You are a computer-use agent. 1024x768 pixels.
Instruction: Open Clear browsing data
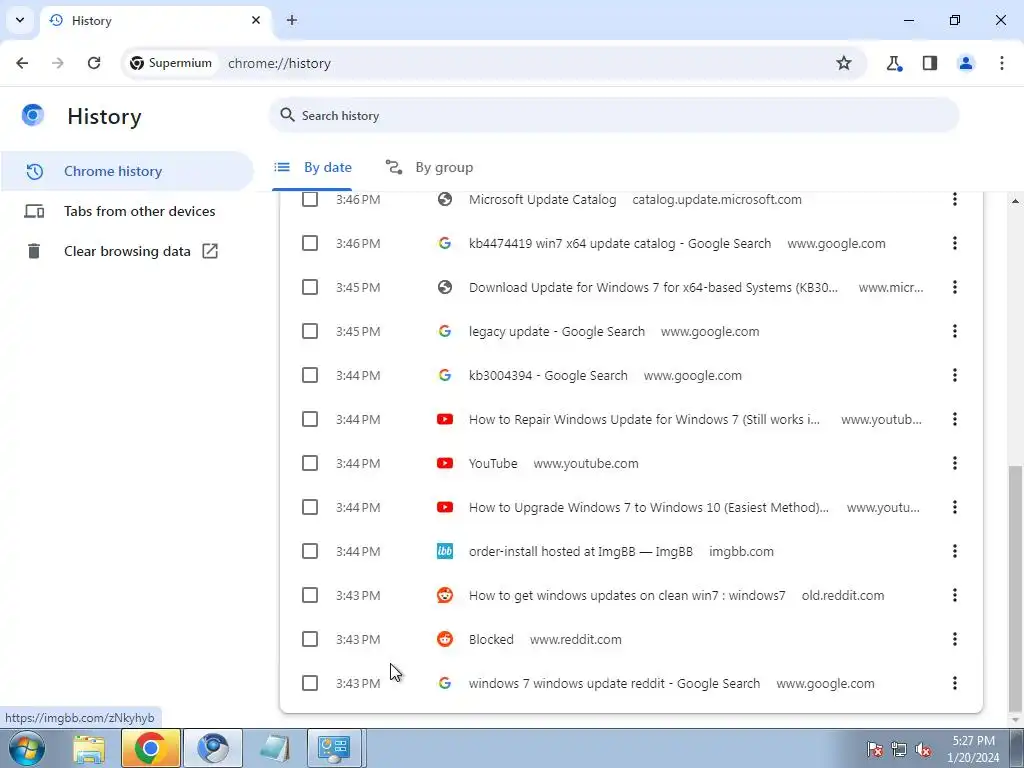(127, 251)
